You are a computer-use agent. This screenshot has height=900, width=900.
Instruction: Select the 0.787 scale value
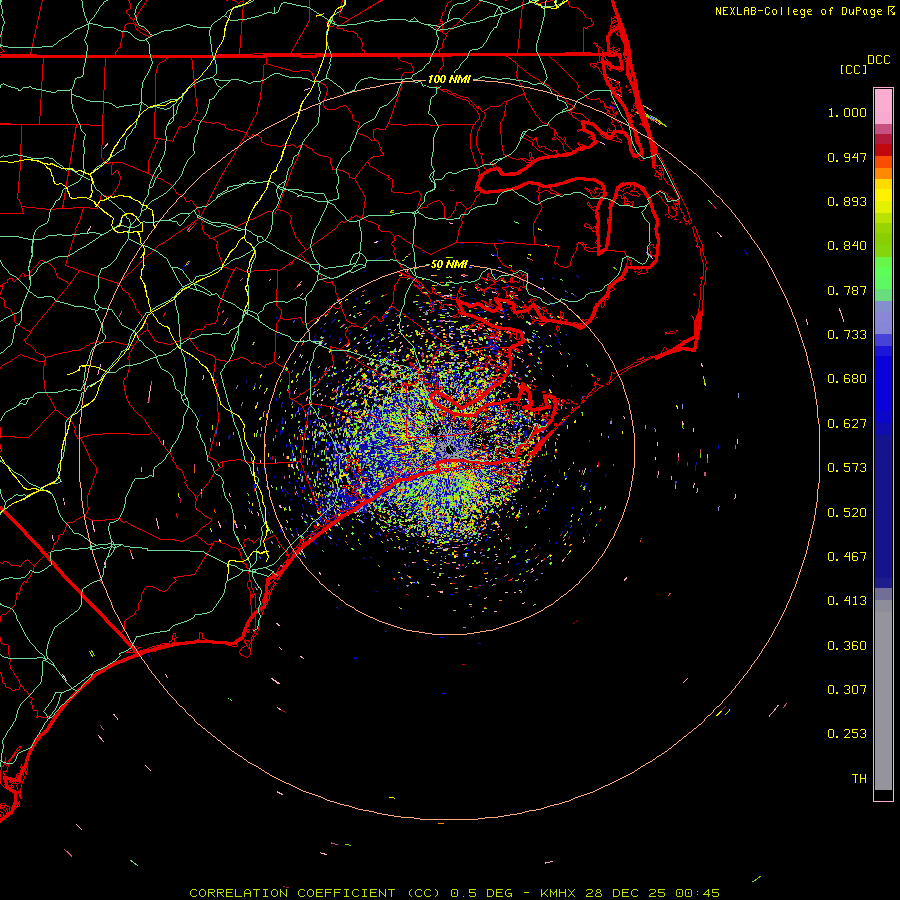[x=847, y=290]
